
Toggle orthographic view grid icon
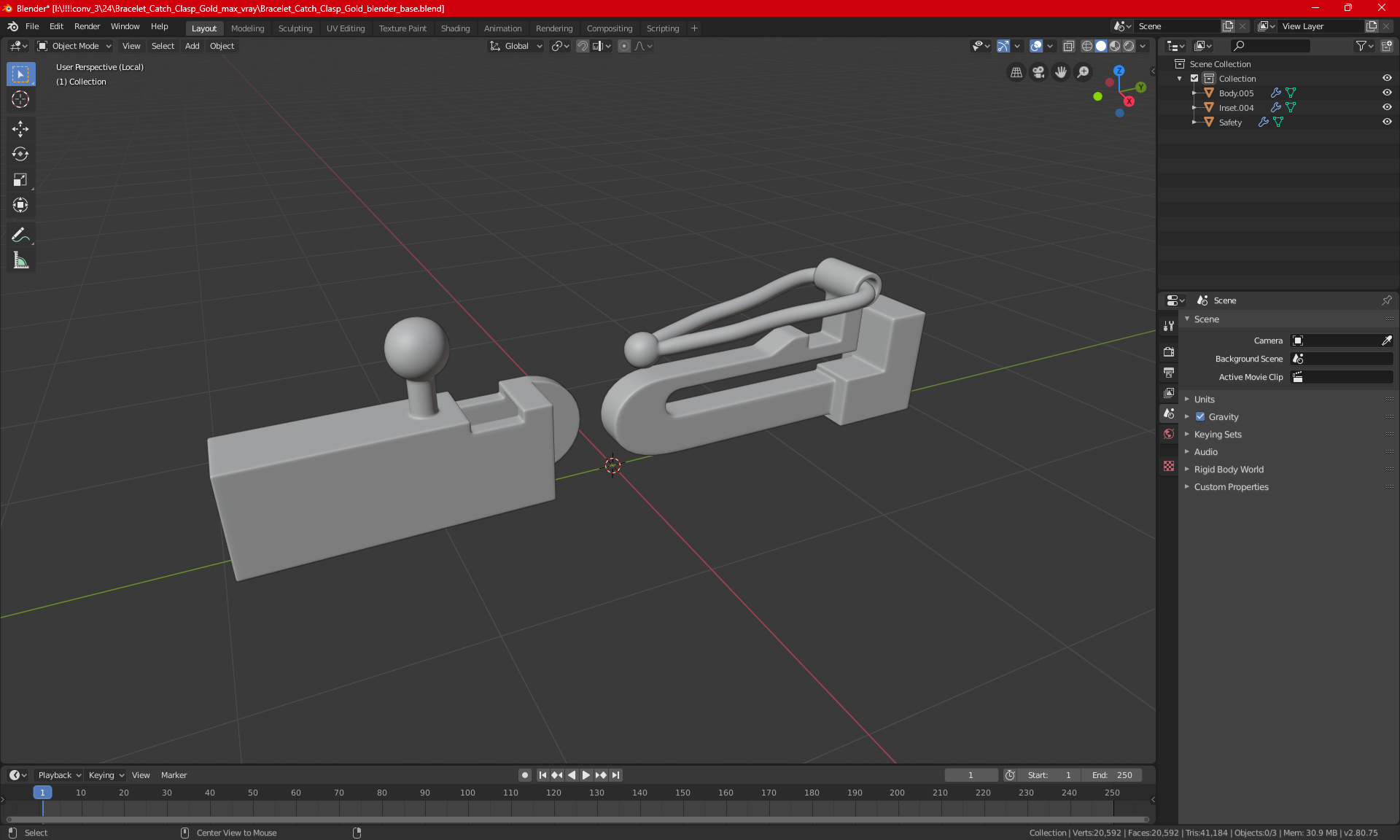1016,72
